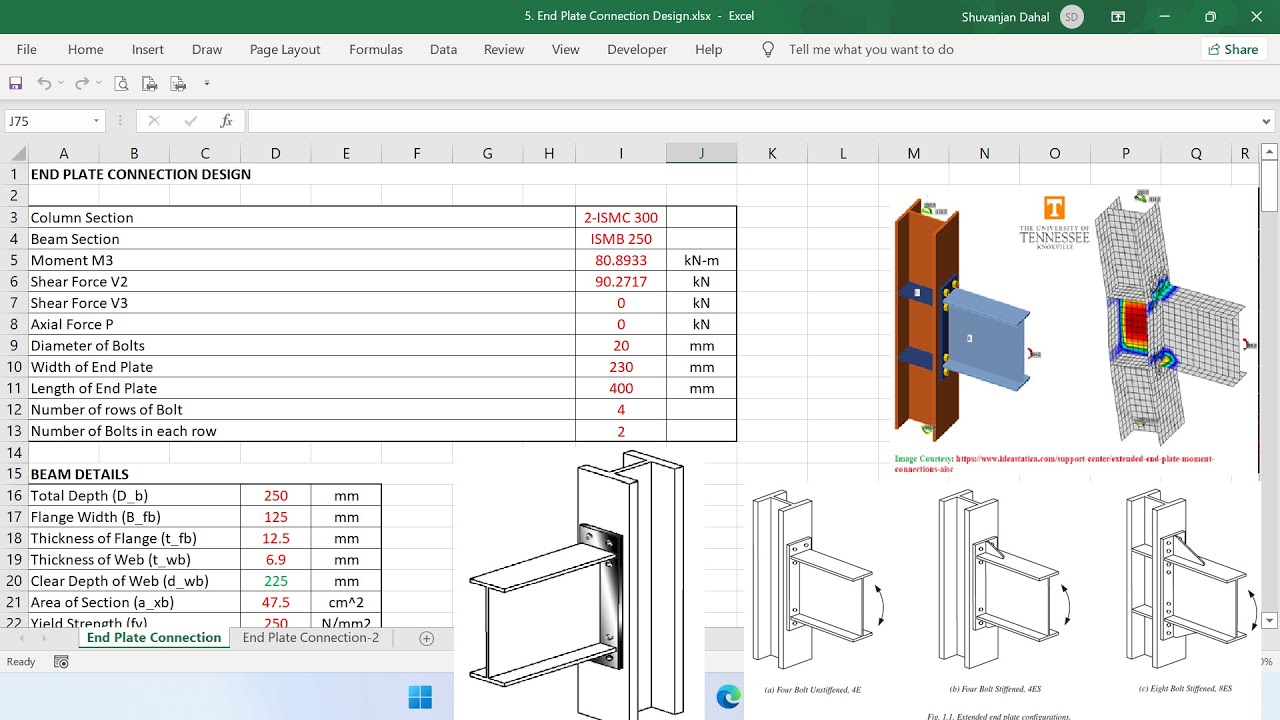Open the Draw ribbon tab
This screenshot has width=1280, height=720.
pos(207,49)
